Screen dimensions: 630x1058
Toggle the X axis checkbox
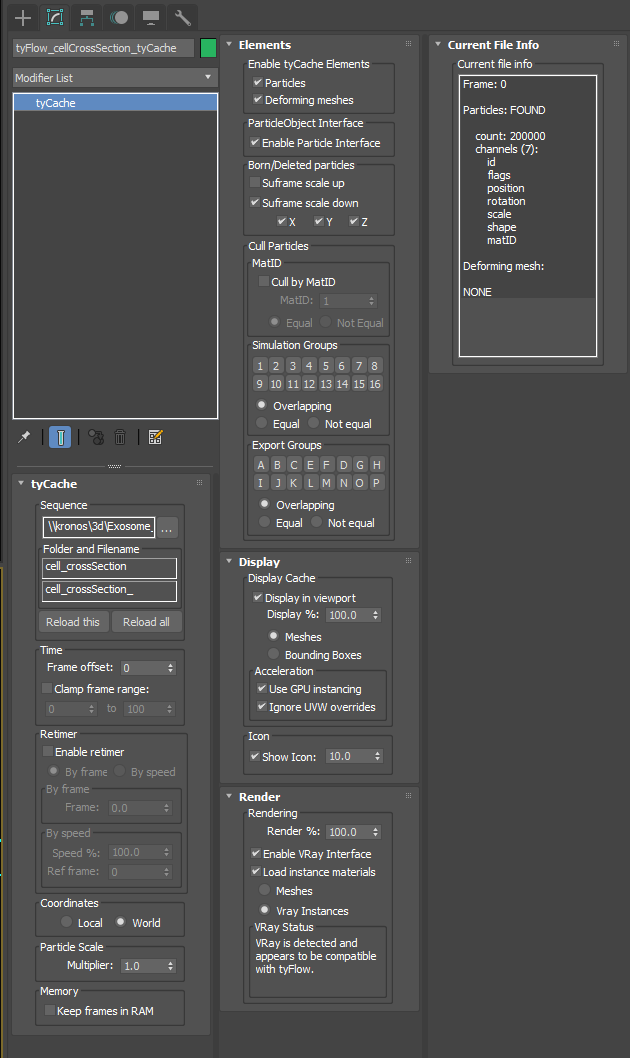pos(282,221)
